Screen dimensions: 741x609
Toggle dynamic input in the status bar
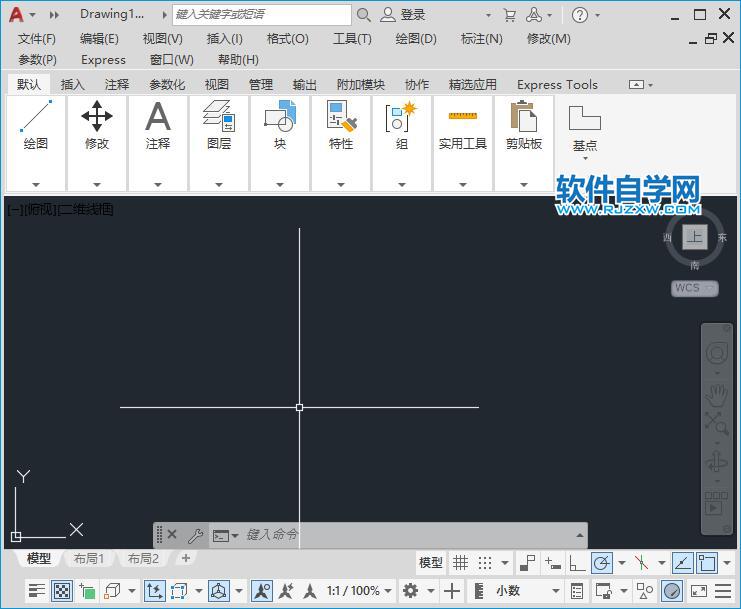tap(552, 563)
